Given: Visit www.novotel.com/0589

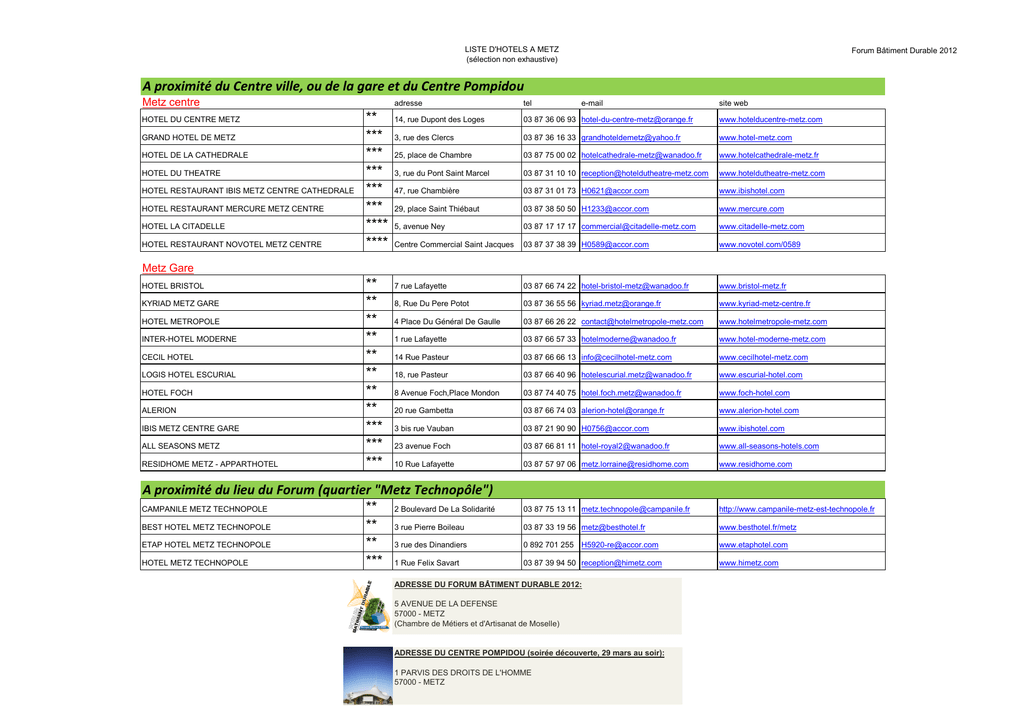Looking at the screenshot, I should 759,244.
